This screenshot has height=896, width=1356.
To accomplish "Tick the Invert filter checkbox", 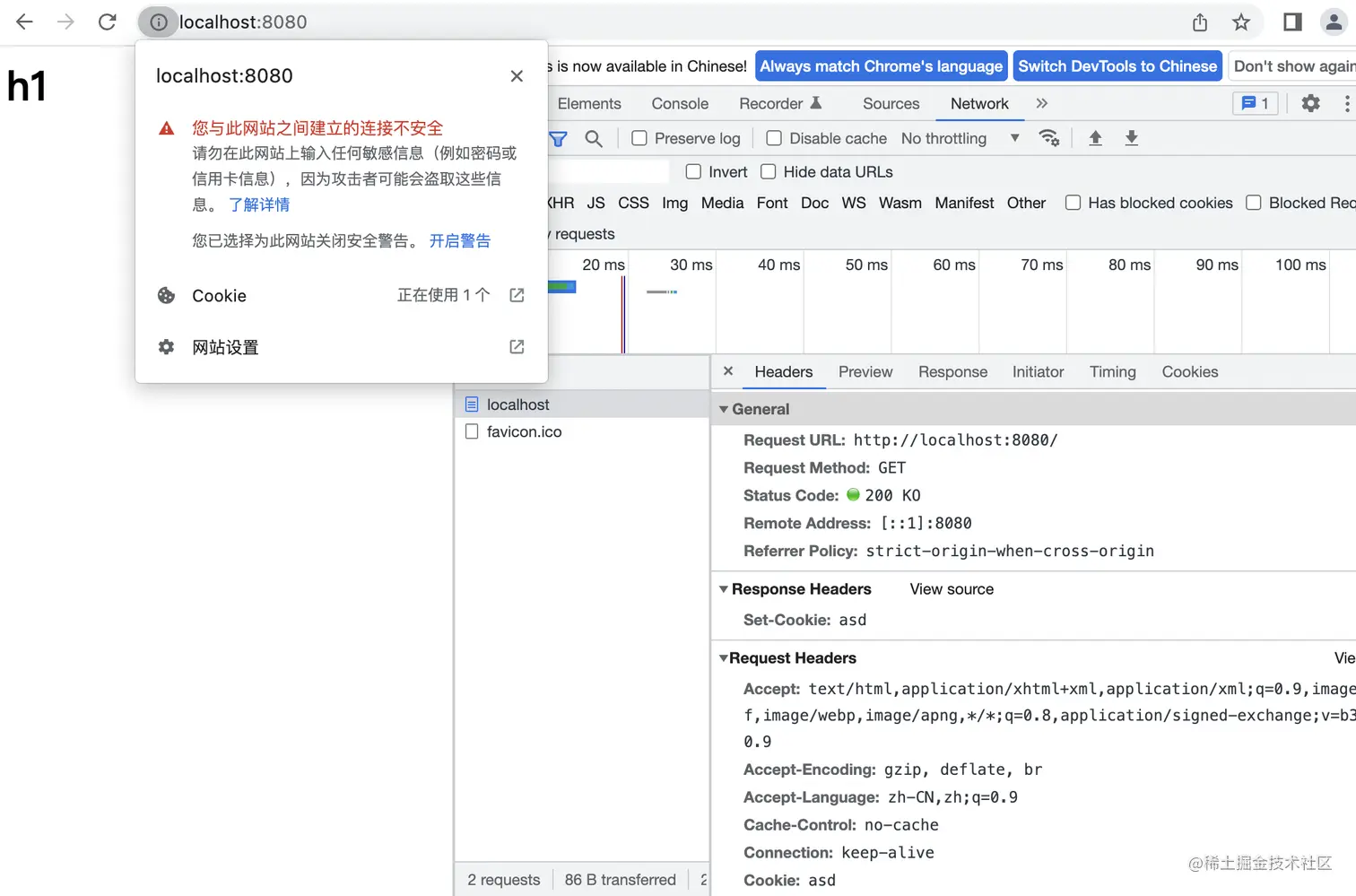I will pos(693,171).
